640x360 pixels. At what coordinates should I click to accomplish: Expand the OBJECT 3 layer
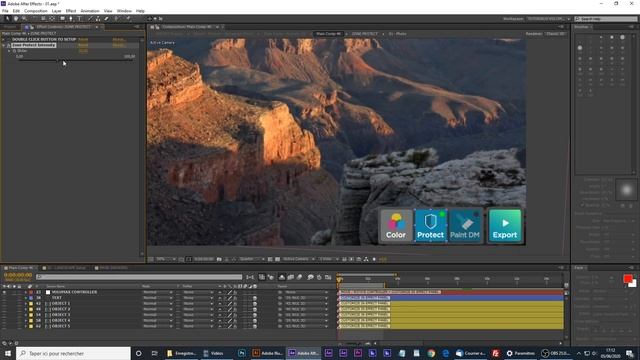click(26, 315)
